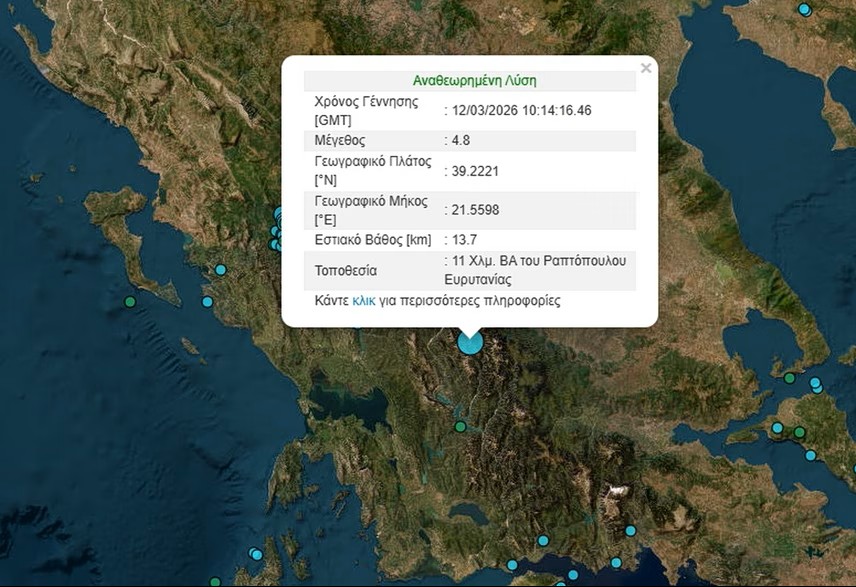Click the longitude value 21.5598
Screen dimensions: 856x587
pyautogui.click(x=475, y=209)
